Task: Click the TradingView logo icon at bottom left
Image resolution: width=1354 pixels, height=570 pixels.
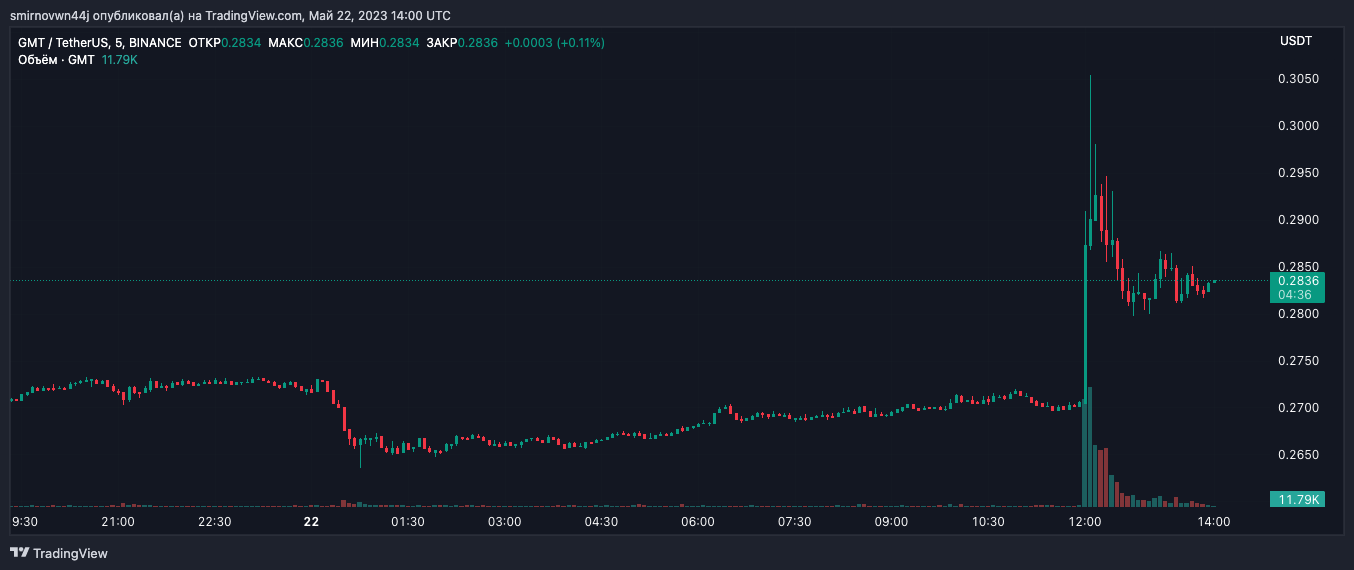Action: [x=20, y=553]
